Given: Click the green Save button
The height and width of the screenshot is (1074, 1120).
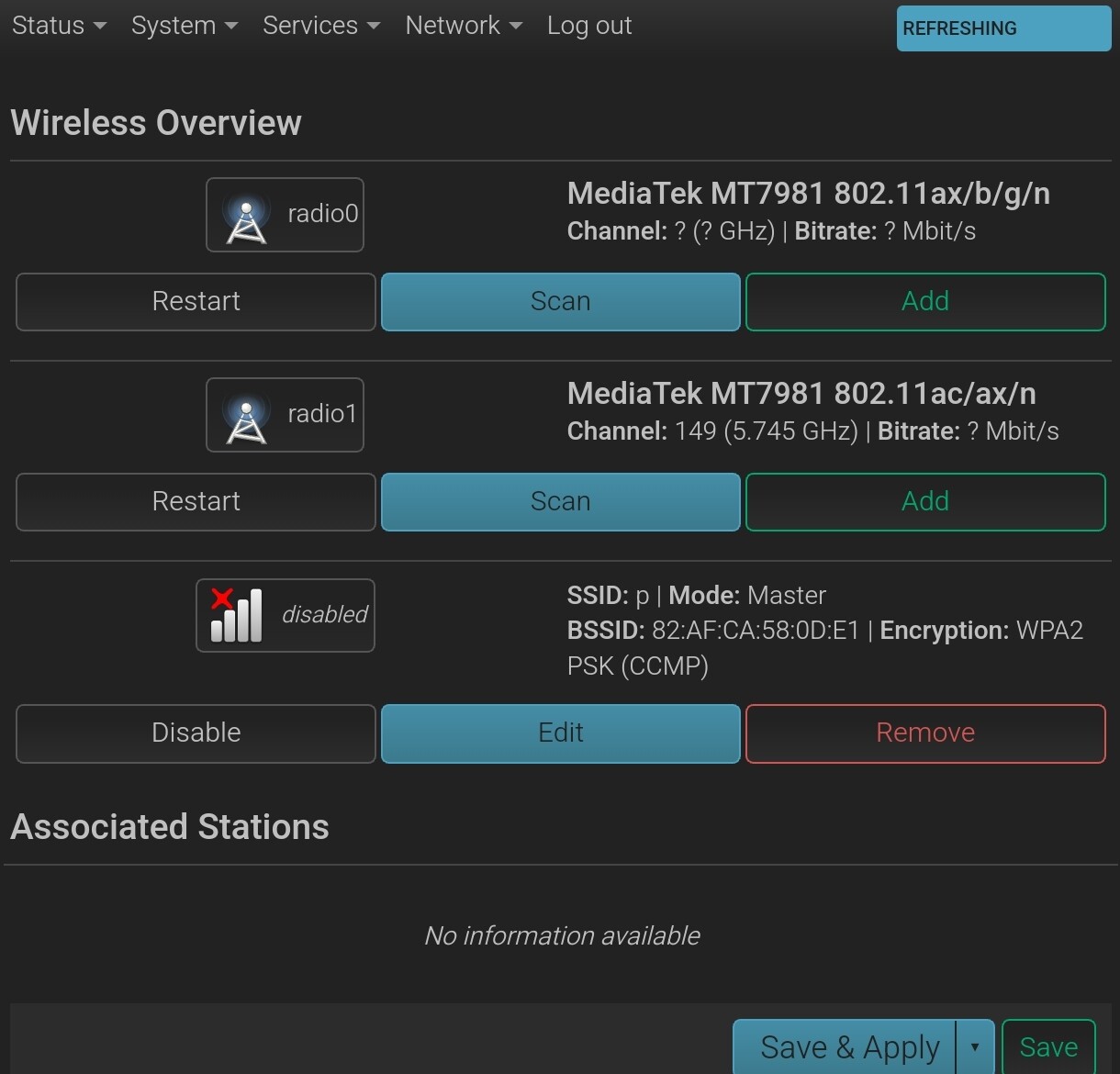Looking at the screenshot, I should tap(1047, 1047).
